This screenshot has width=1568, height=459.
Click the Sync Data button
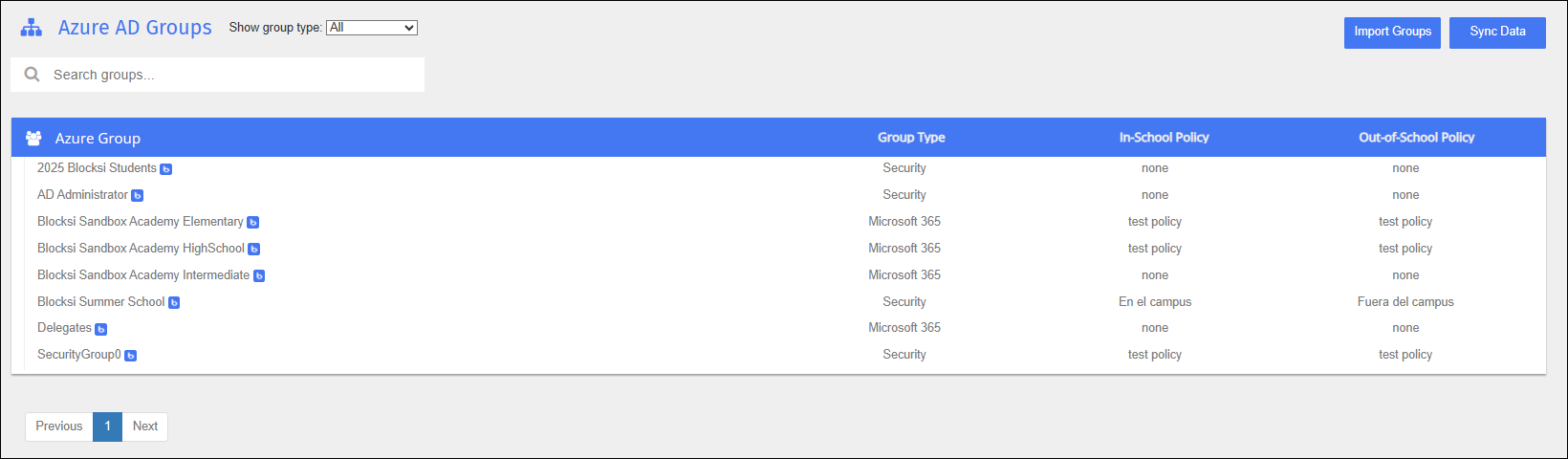click(1497, 32)
